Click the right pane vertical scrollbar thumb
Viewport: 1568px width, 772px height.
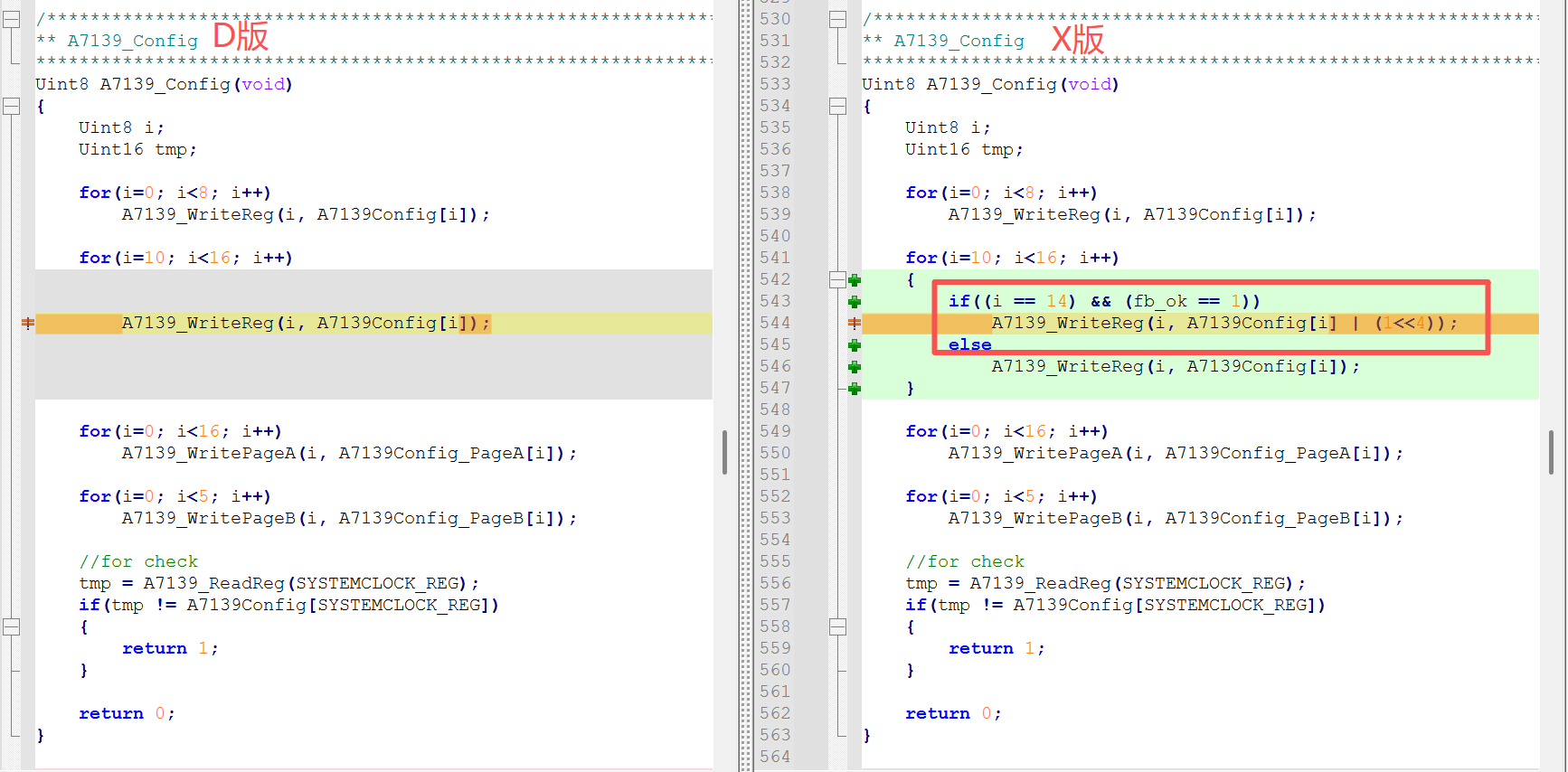point(1551,452)
